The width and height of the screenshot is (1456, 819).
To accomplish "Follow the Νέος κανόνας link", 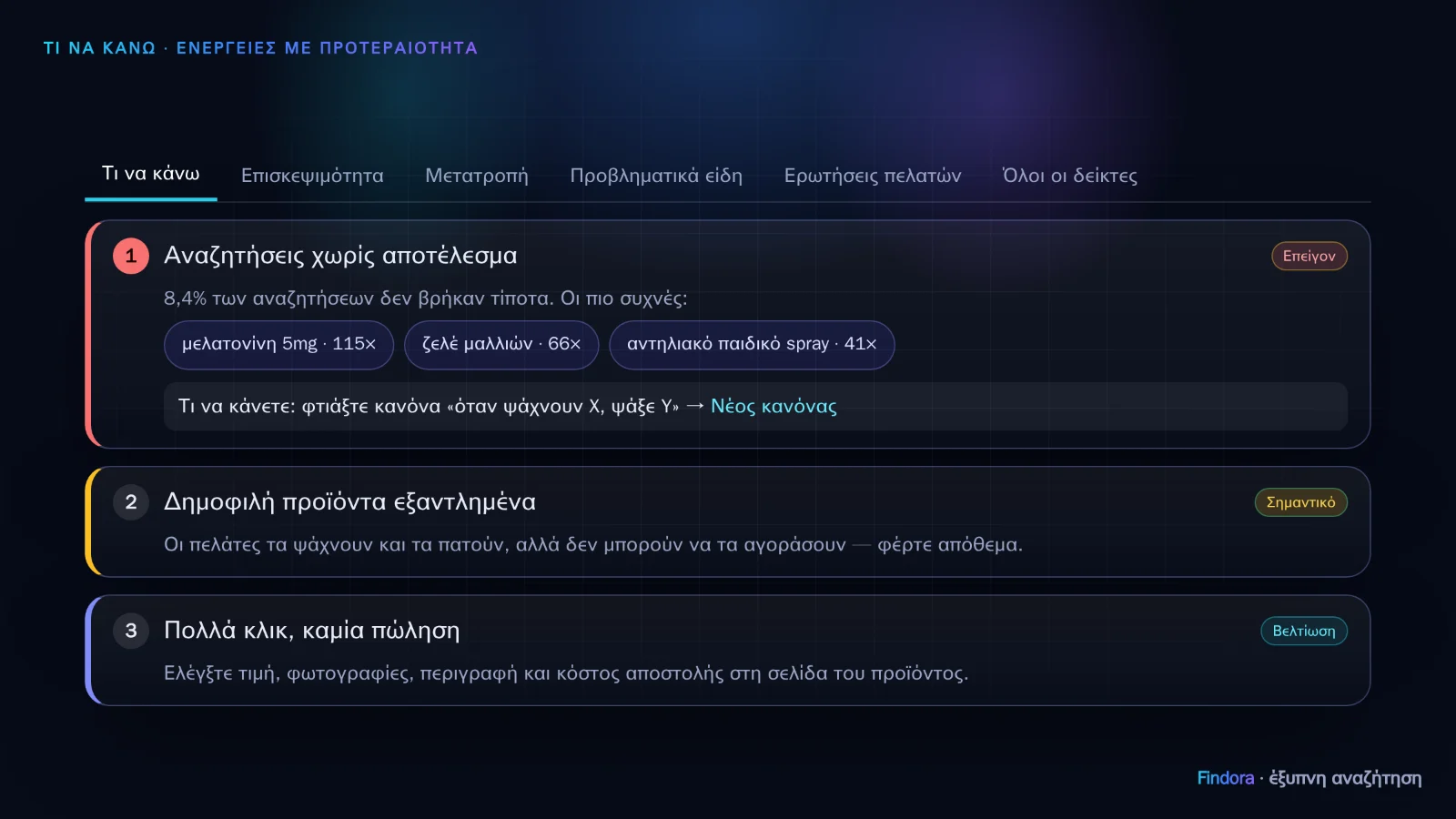I will click(x=773, y=406).
